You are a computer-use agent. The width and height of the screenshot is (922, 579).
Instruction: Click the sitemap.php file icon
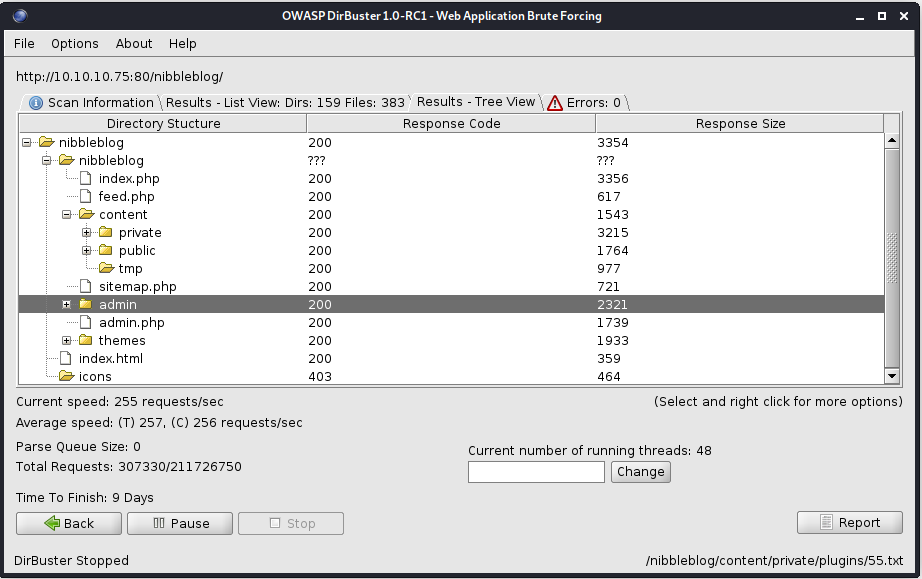[86, 287]
